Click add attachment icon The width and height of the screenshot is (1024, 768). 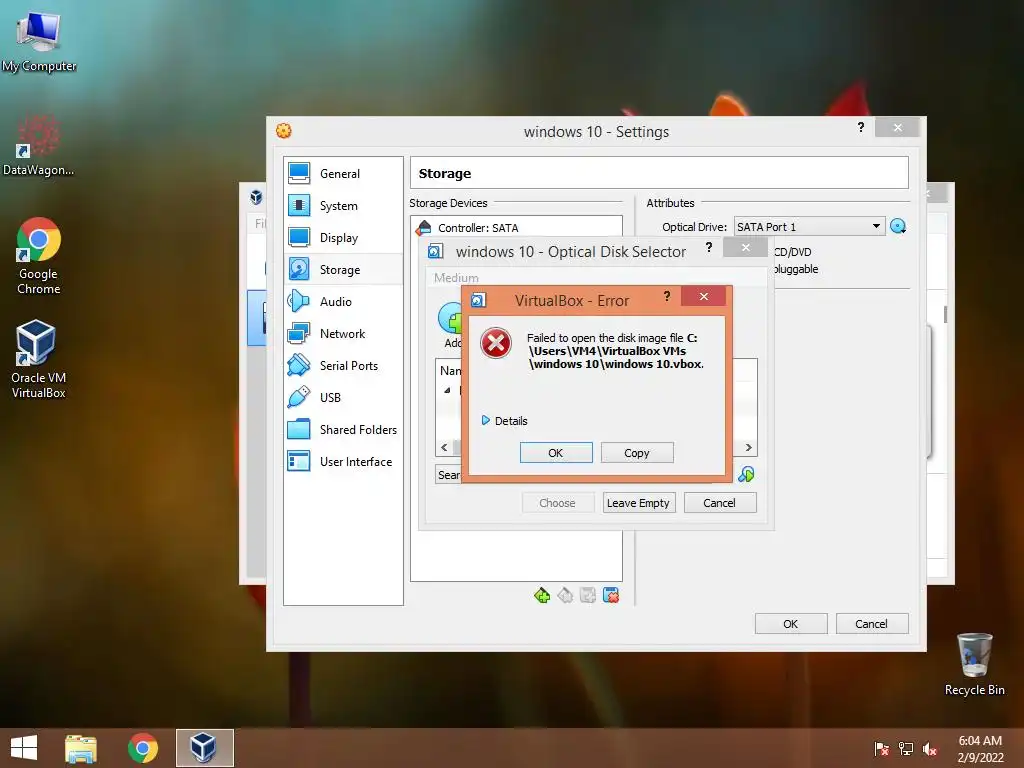click(588, 596)
